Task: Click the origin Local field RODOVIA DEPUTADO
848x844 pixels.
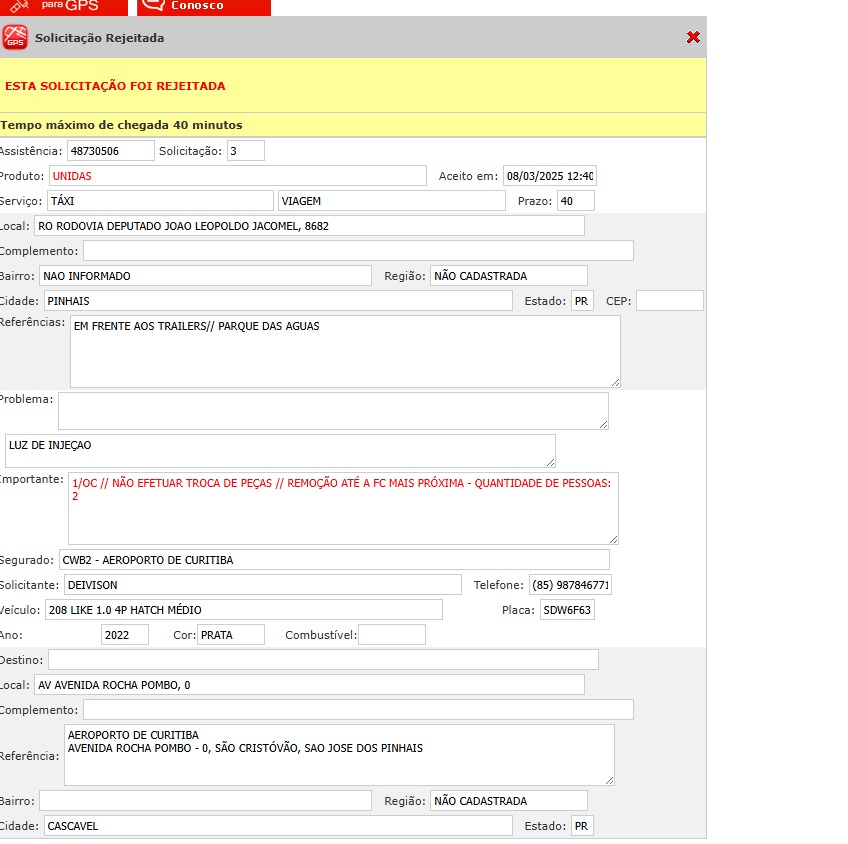Action: [309, 225]
